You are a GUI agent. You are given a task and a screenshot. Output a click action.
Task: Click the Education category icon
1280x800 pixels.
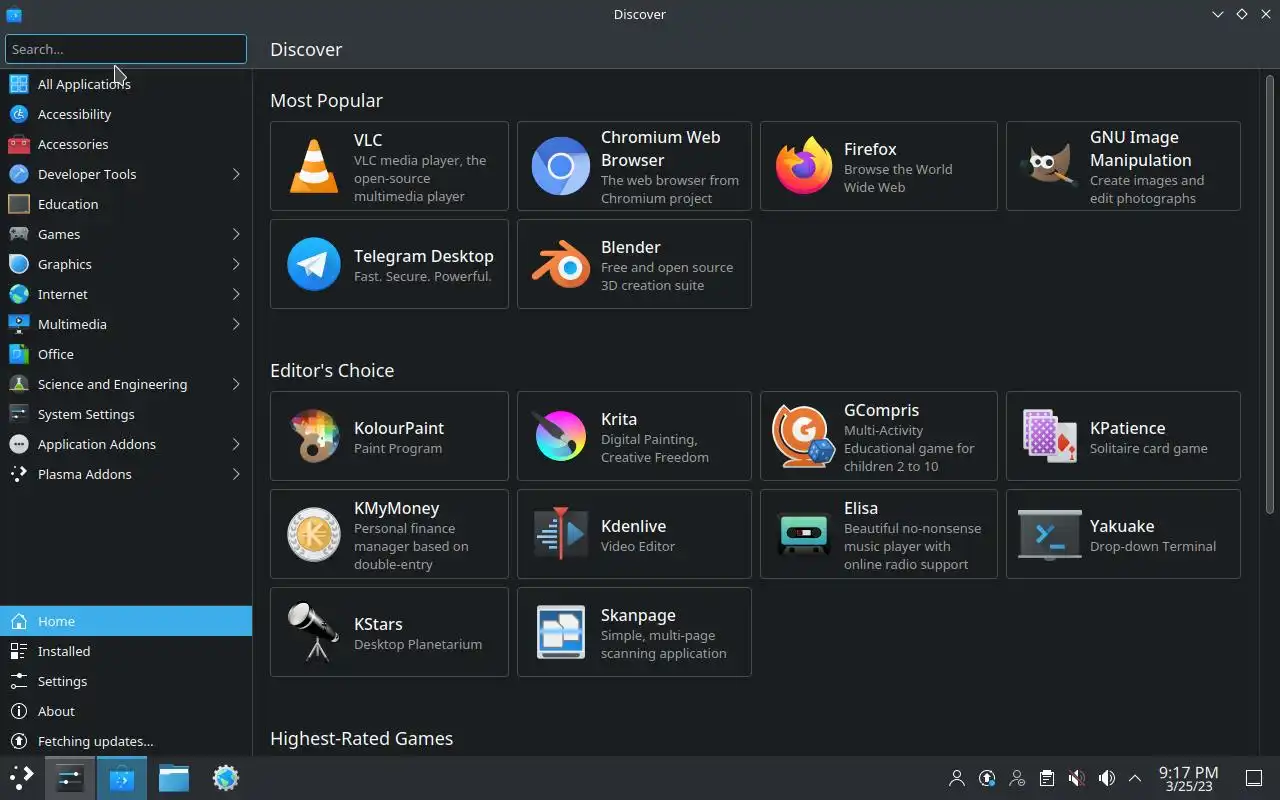pos(18,204)
